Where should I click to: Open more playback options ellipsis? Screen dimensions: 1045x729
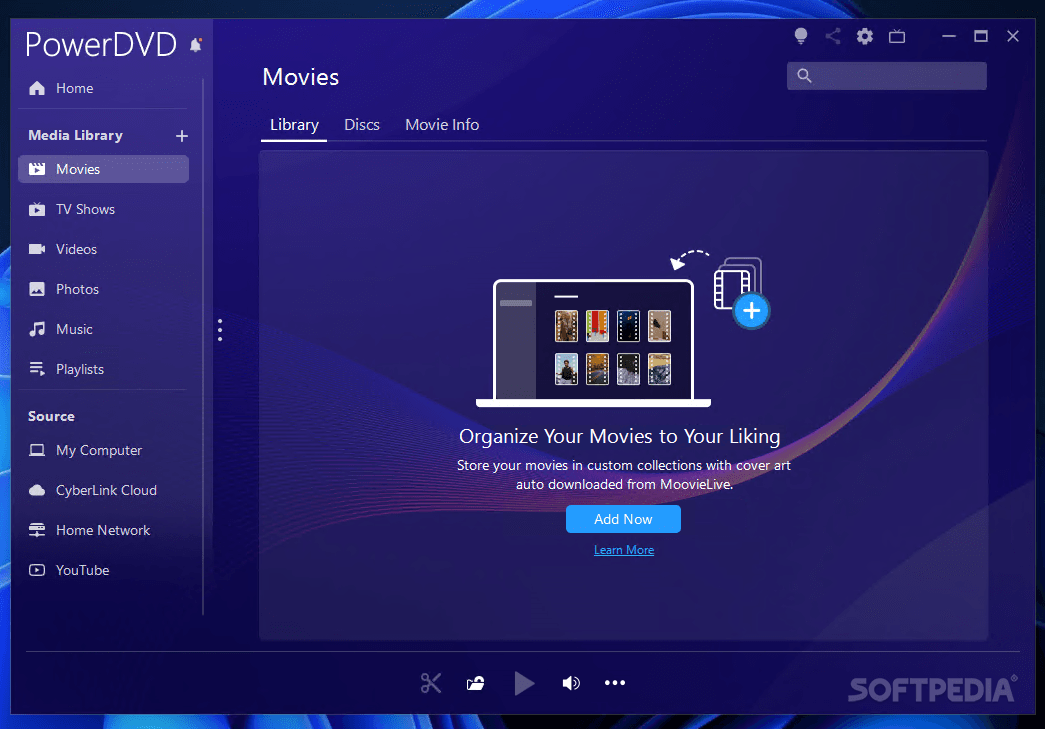614,683
